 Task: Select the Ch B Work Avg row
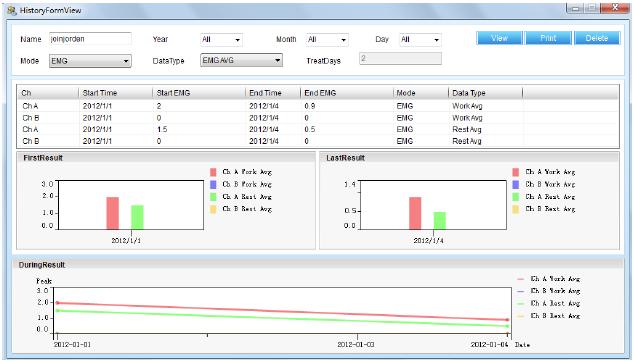pos(318,118)
